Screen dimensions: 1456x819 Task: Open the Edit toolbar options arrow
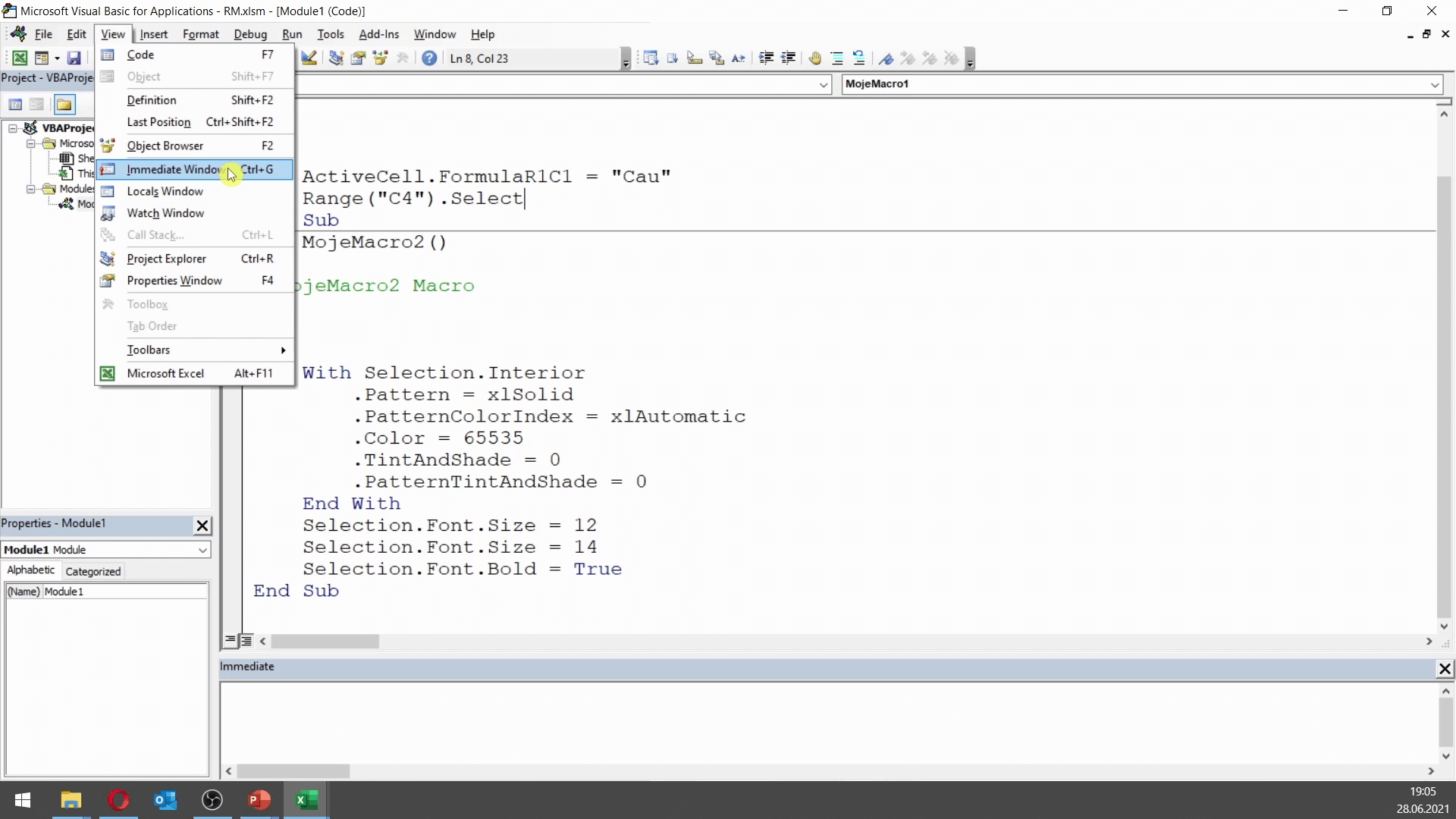point(970,58)
